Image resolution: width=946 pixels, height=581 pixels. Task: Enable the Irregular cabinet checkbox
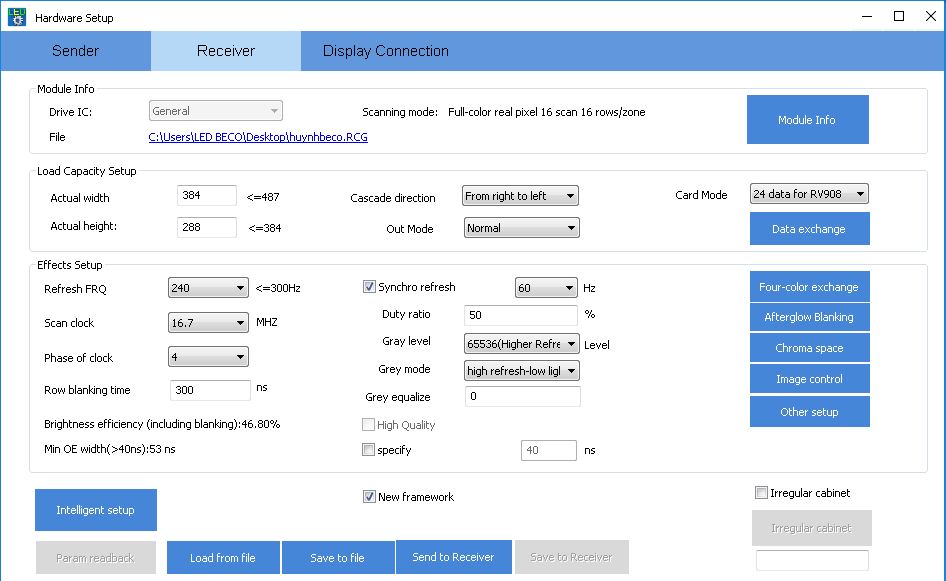point(762,493)
